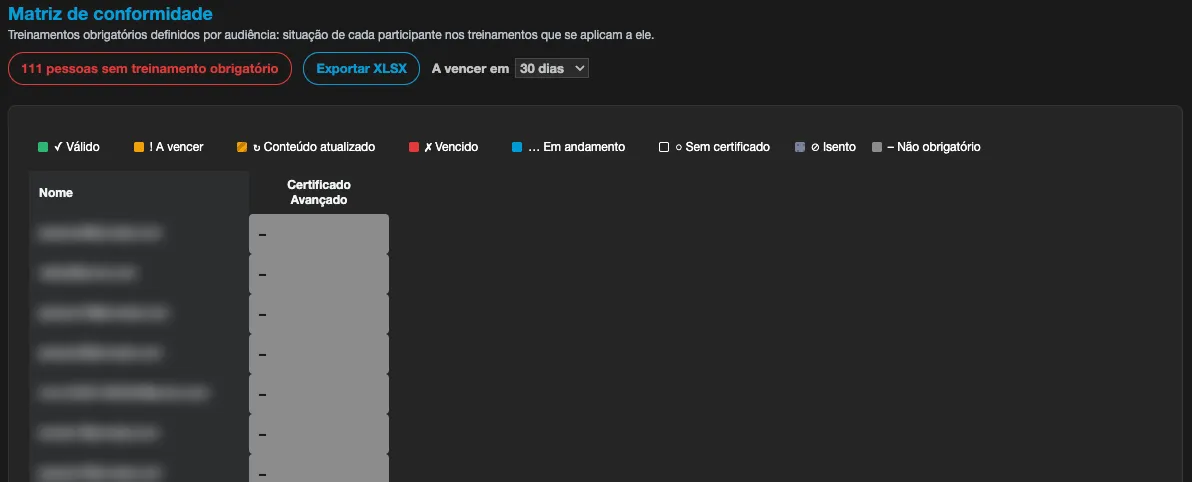
Task: Click the Sem certificado legend label
Action: click(x=722, y=147)
